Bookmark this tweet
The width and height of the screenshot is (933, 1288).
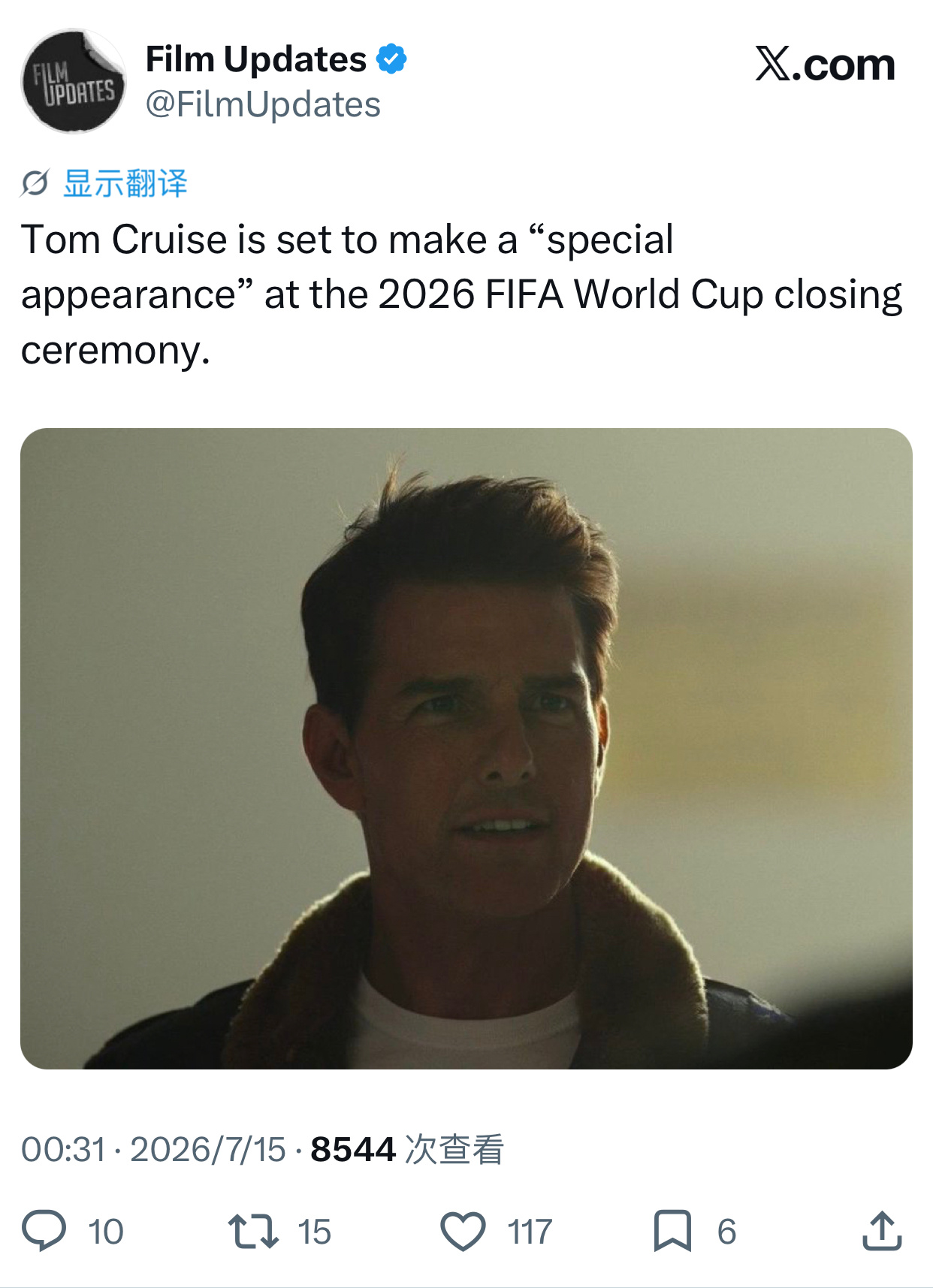(x=672, y=1231)
